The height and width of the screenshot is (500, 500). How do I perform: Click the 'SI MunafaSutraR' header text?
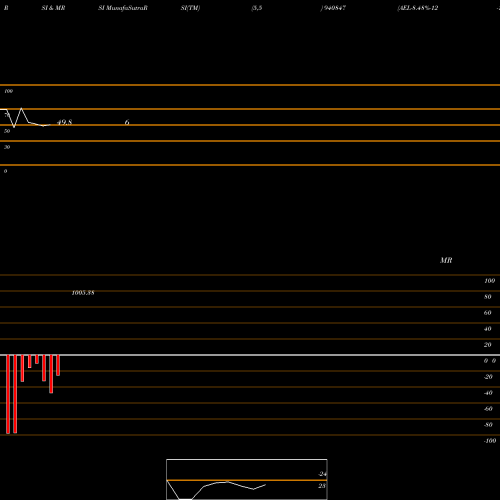pyautogui.click(x=123, y=8)
